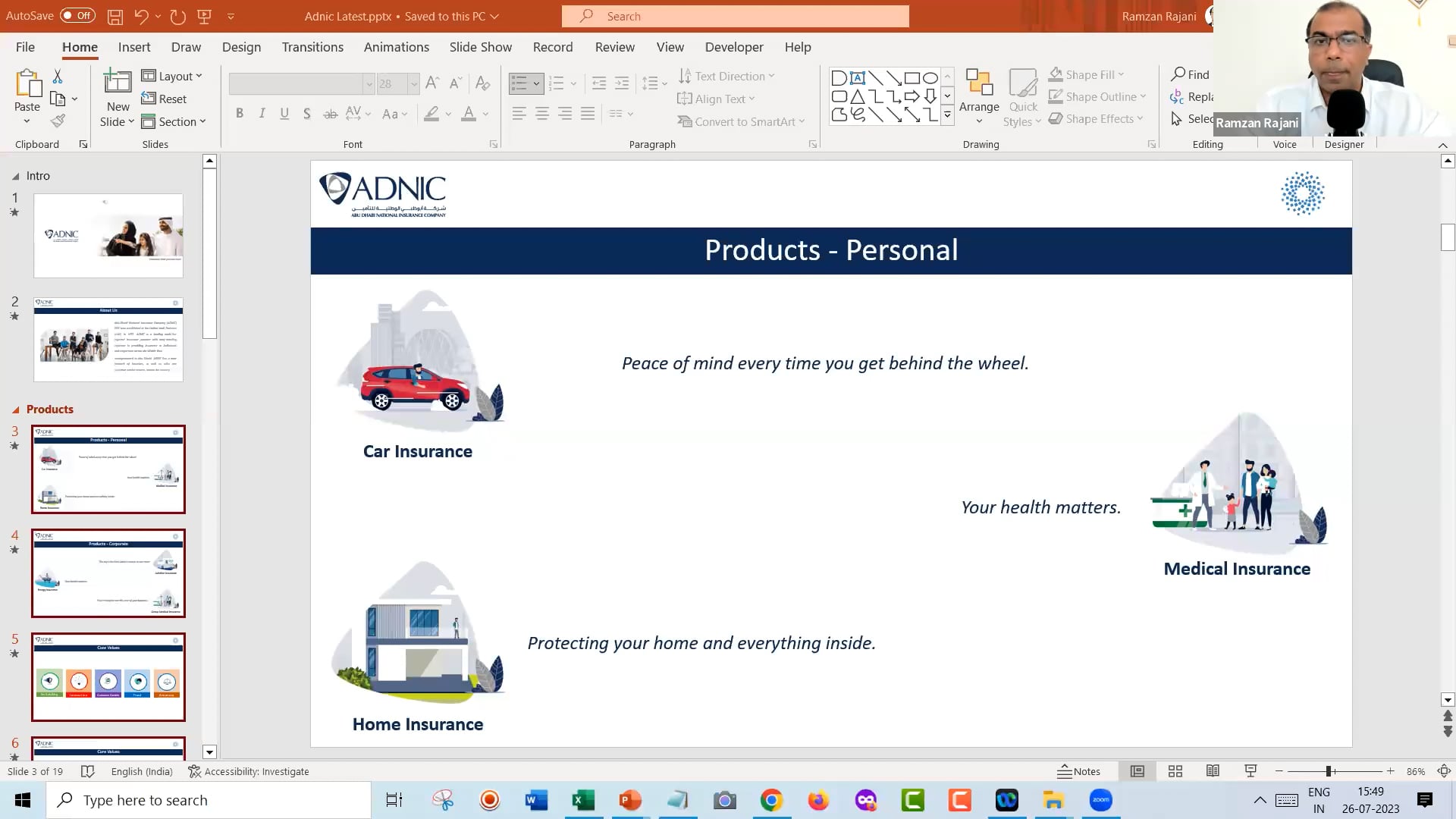Increase font size with the larger A icon

point(432,83)
